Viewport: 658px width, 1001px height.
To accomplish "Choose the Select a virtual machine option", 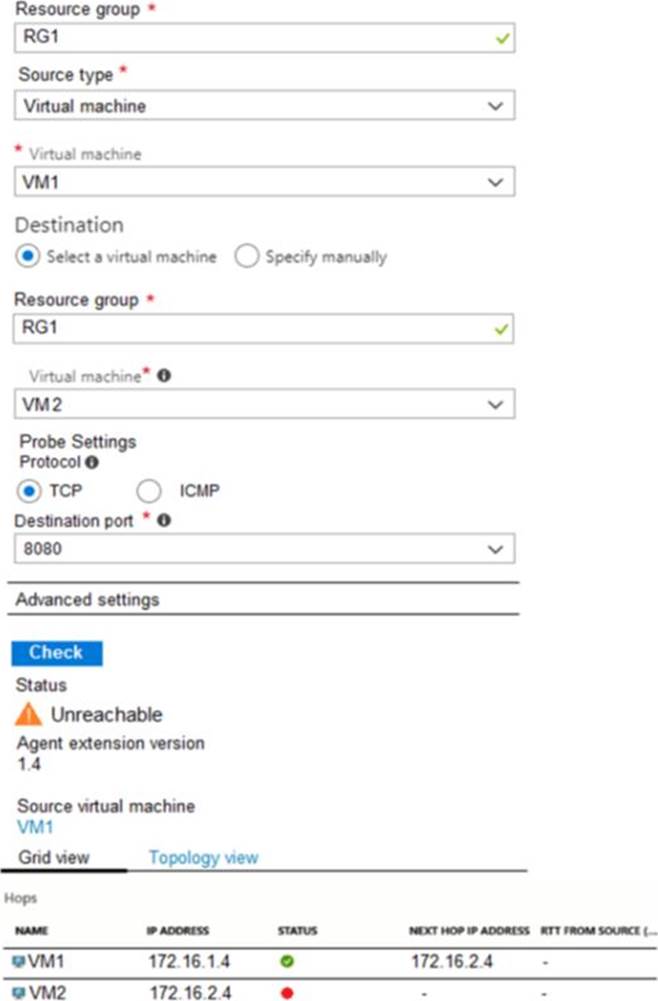I will click(28, 256).
